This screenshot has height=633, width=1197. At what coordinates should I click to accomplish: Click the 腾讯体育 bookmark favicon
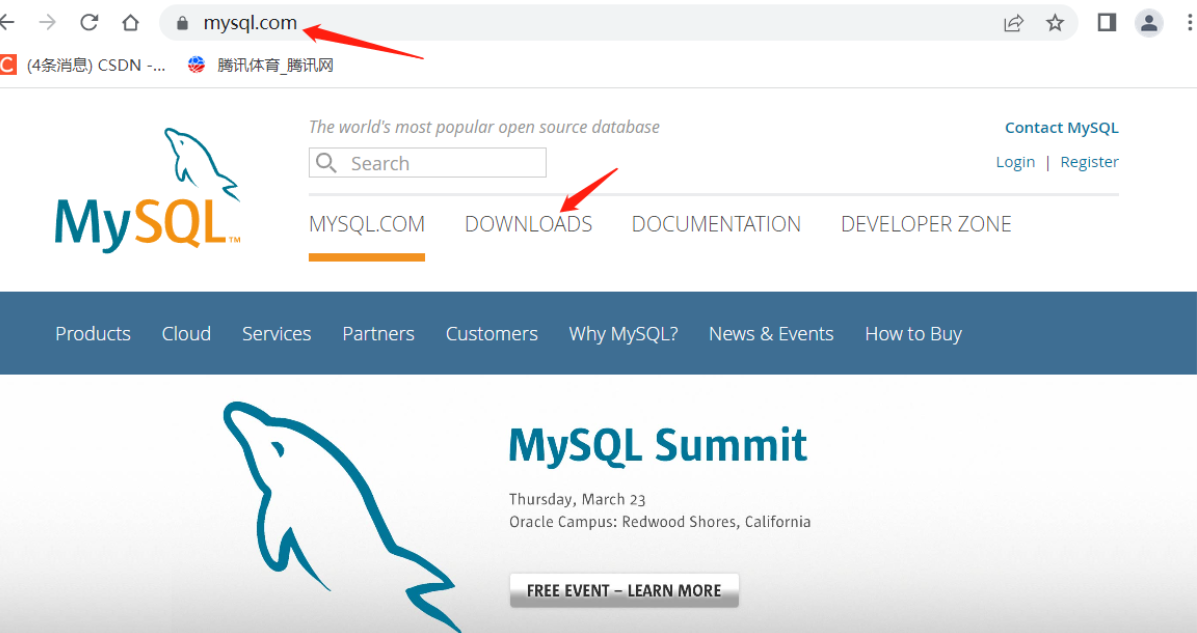(x=197, y=65)
